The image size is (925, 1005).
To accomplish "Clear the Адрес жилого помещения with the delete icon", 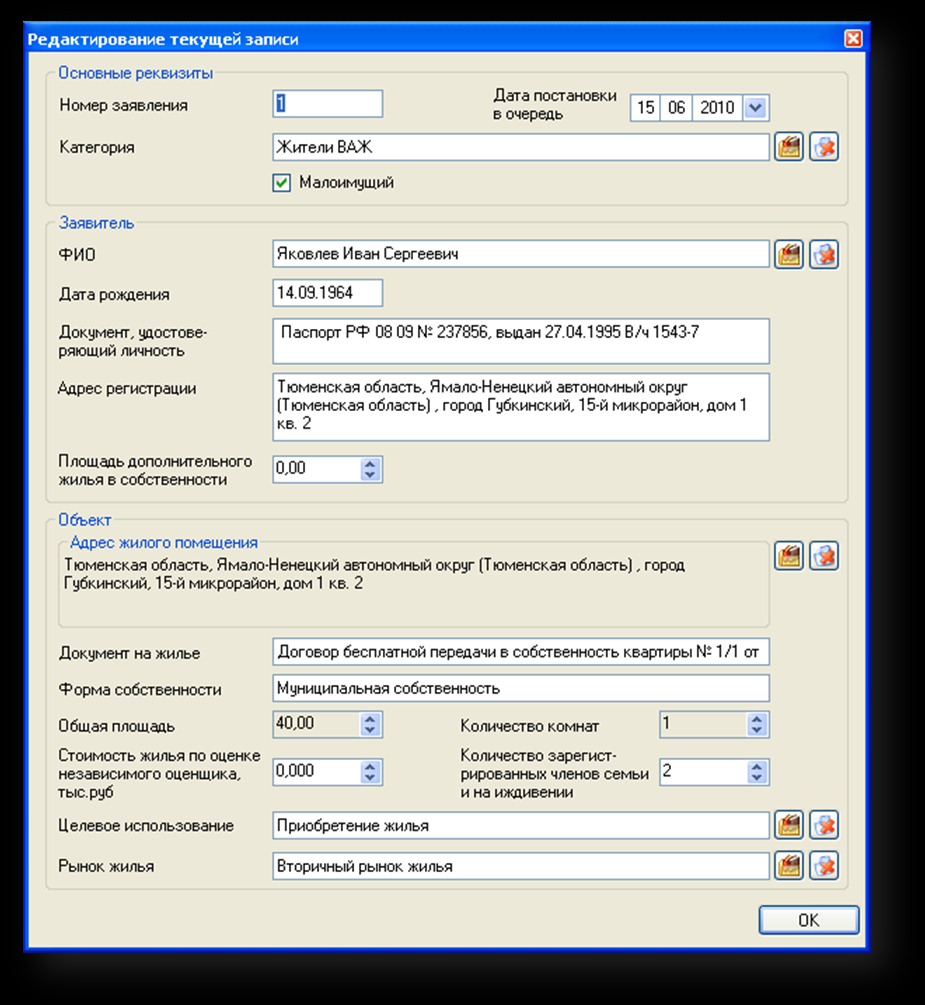I will (824, 556).
